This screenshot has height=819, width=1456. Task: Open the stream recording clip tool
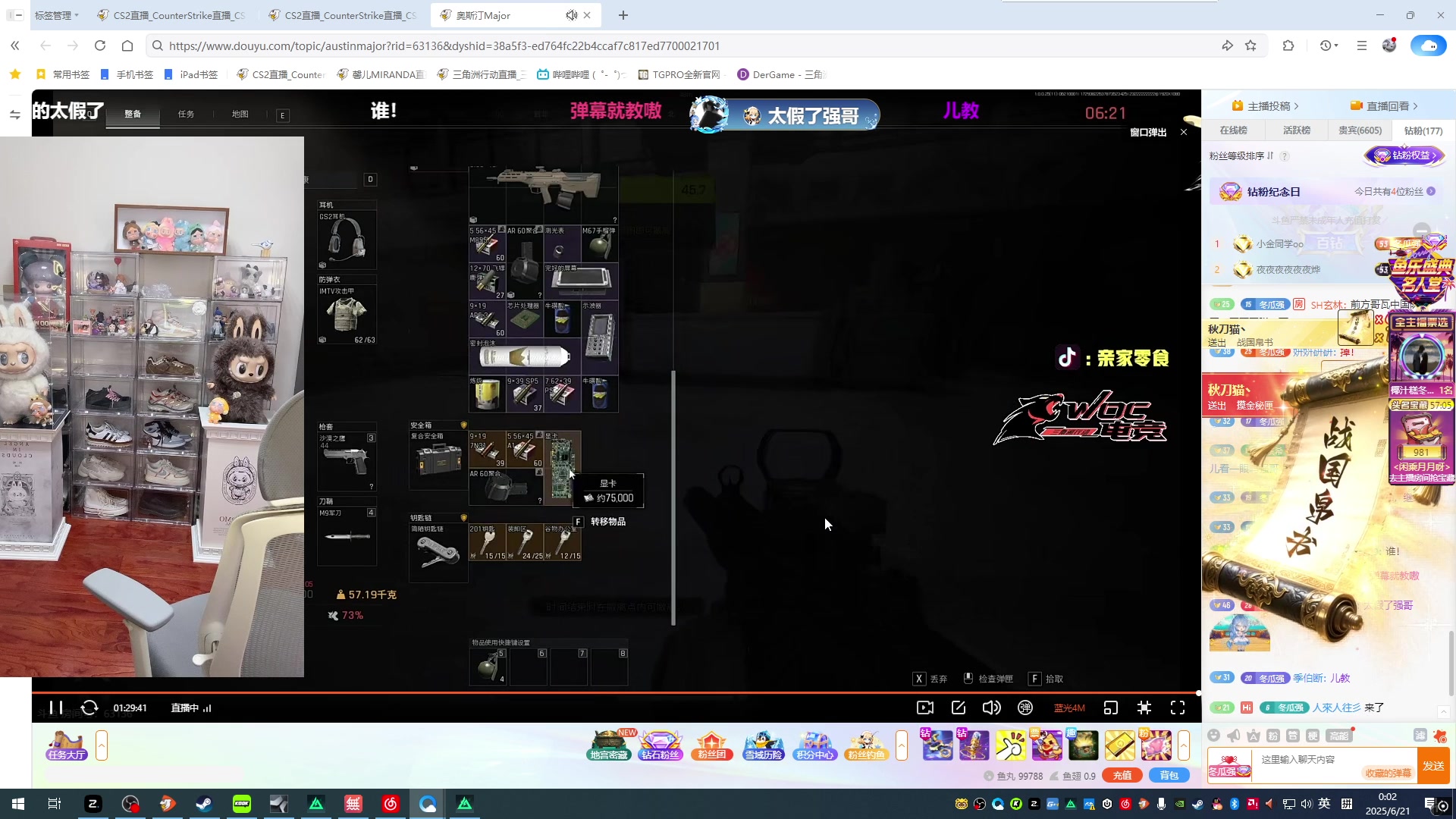click(925, 708)
